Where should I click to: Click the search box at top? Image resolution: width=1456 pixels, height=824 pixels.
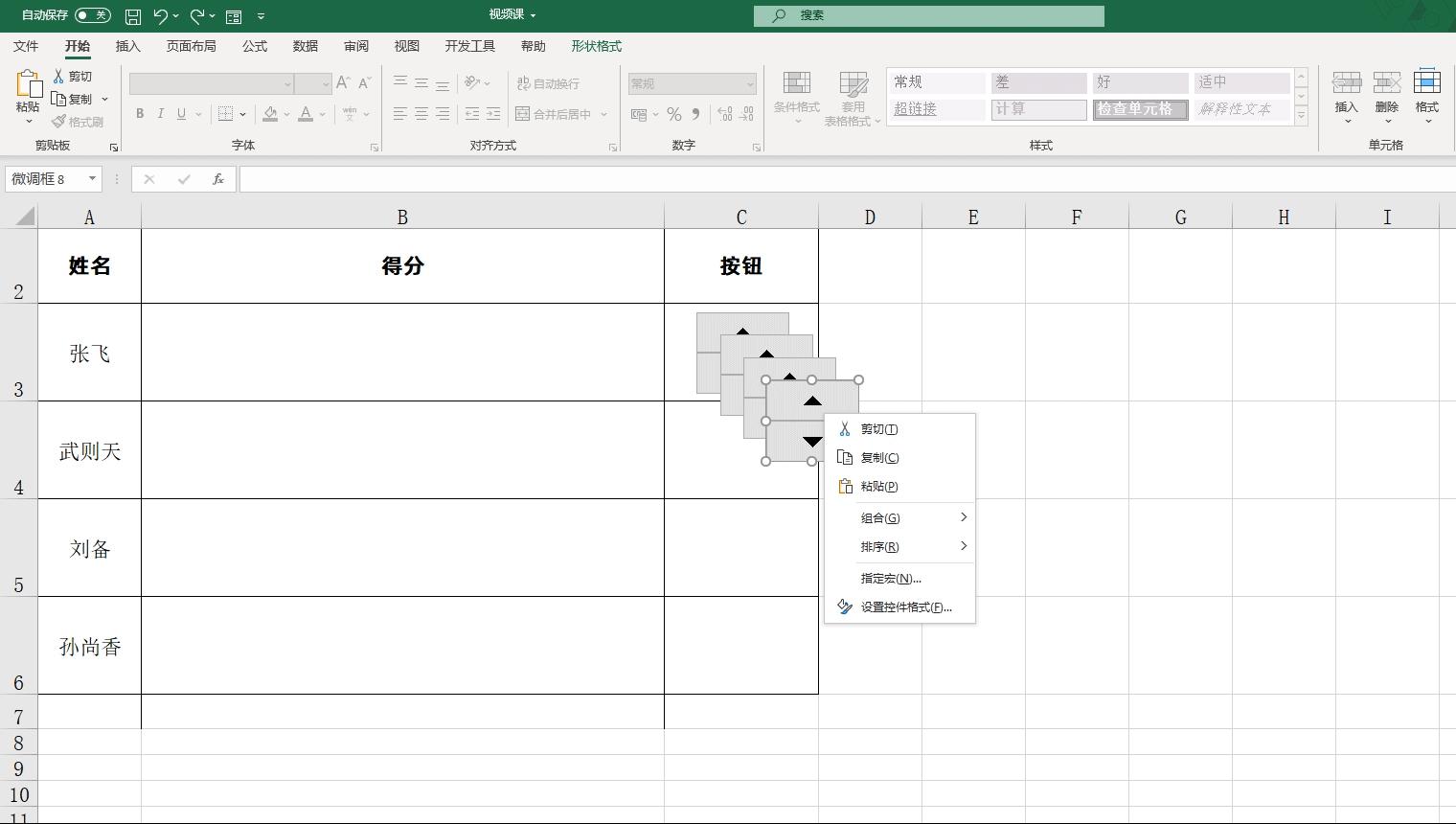(929, 15)
